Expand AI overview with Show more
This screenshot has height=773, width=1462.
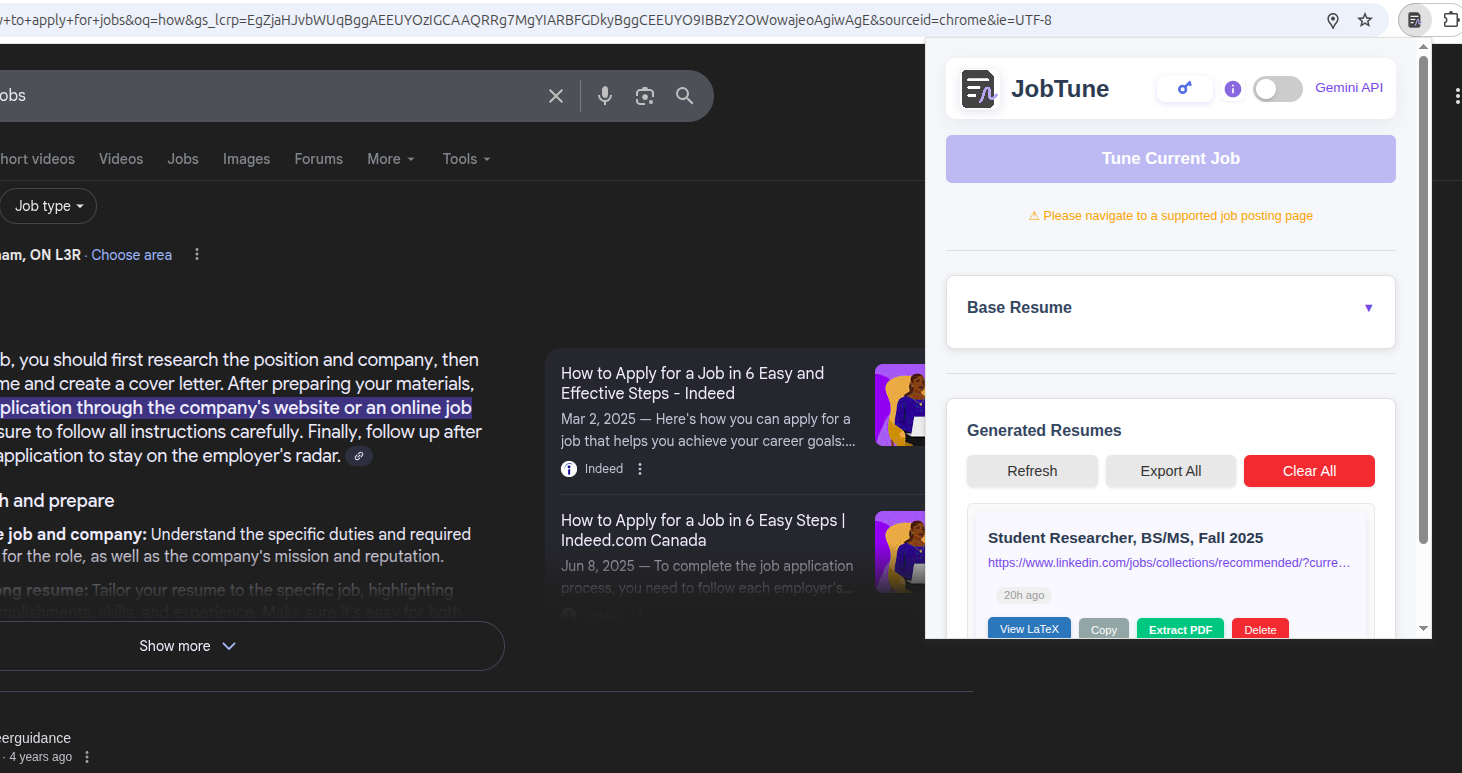point(187,646)
